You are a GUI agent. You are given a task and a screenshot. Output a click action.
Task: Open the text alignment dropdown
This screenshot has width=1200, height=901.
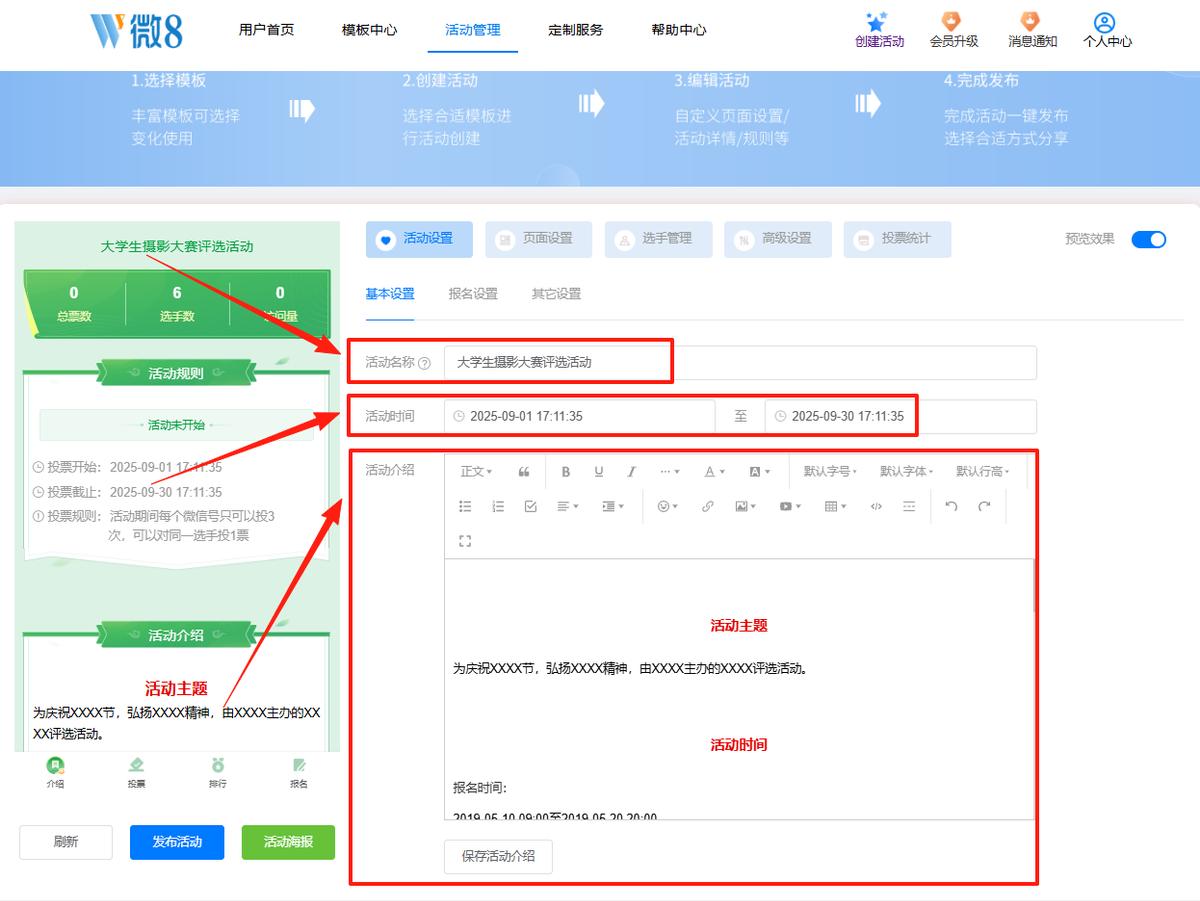click(x=568, y=507)
